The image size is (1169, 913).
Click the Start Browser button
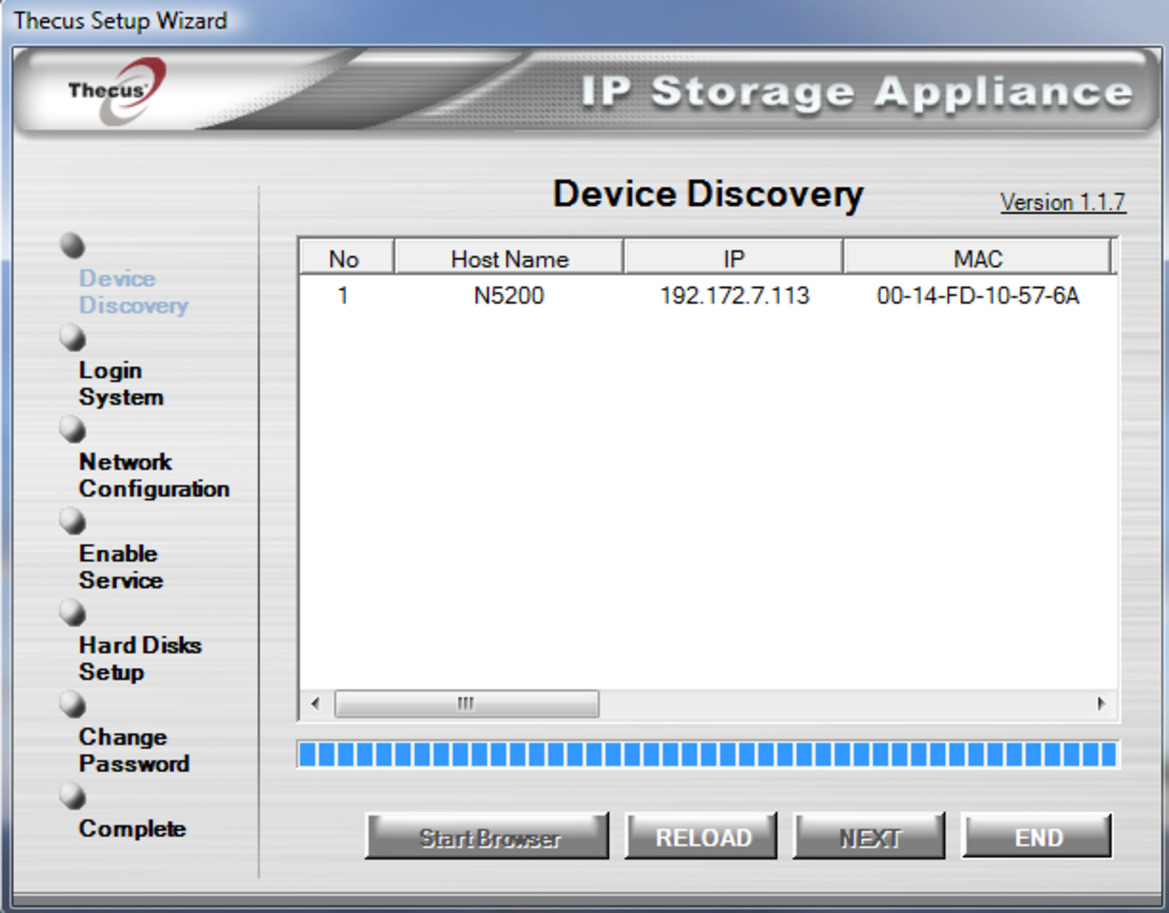[x=487, y=837]
